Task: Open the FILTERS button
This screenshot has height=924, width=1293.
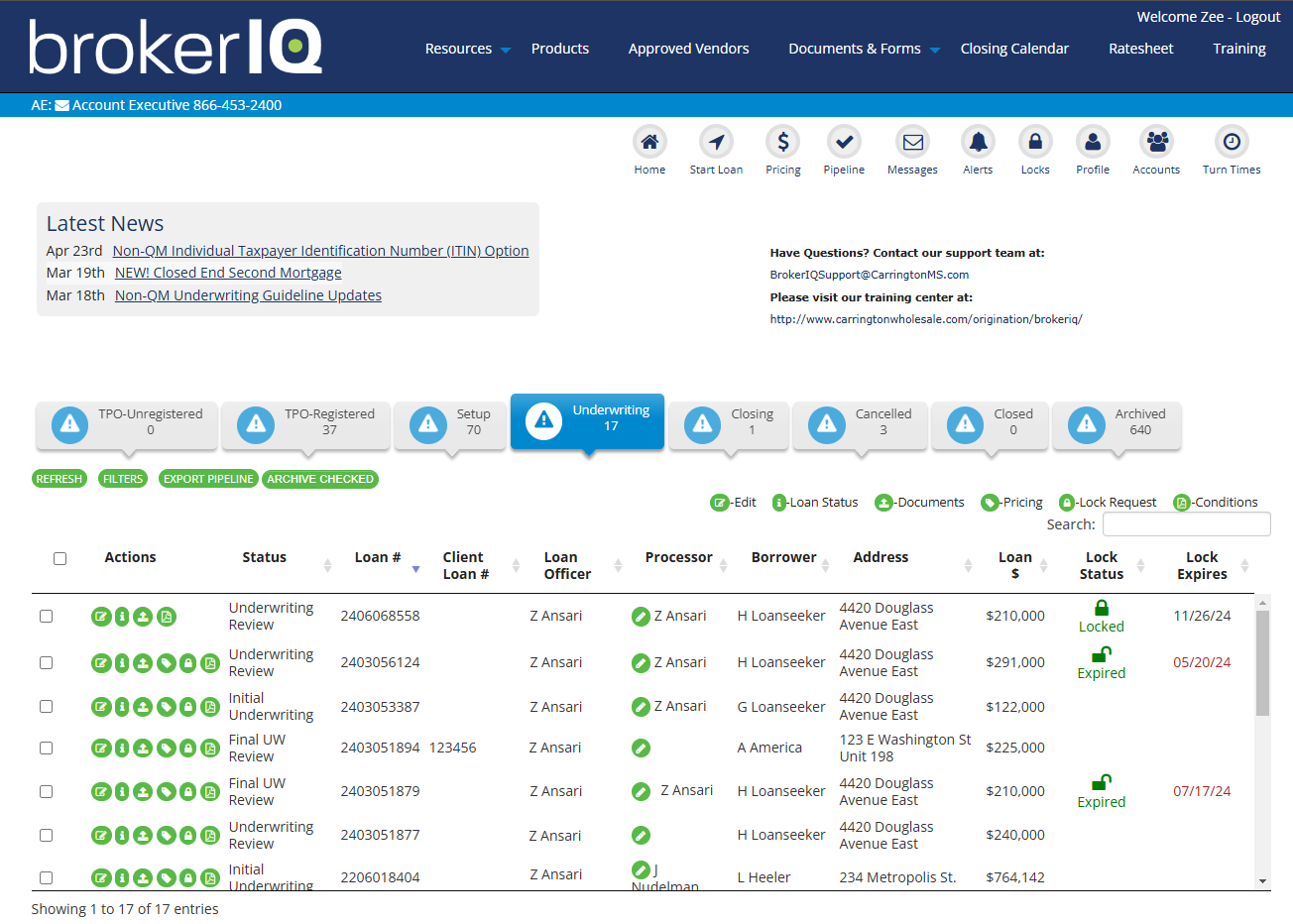Action: pyautogui.click(x=123, y=479)
